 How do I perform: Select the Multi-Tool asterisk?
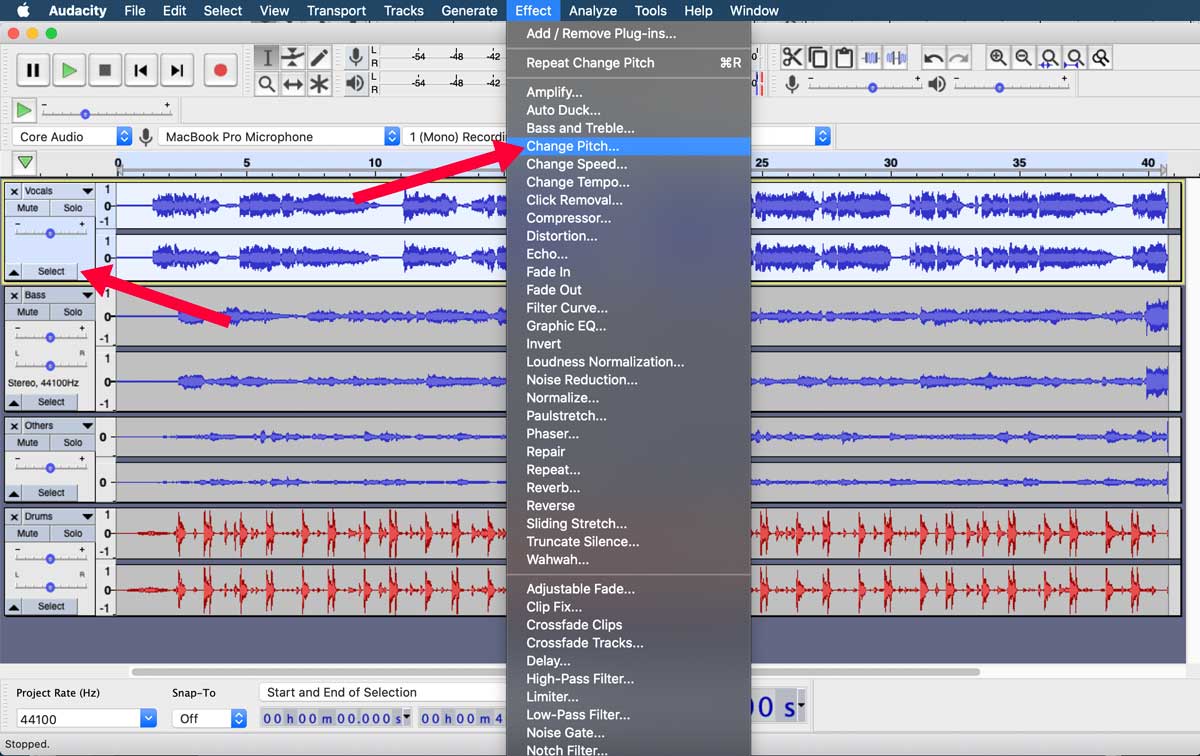point(319,84)
